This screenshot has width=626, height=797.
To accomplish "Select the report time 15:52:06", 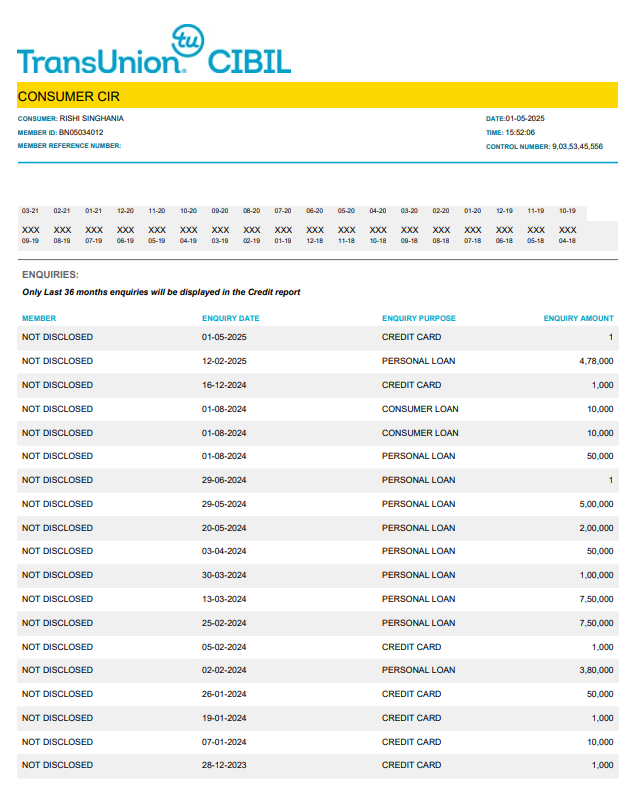I will tap(521, 132).
